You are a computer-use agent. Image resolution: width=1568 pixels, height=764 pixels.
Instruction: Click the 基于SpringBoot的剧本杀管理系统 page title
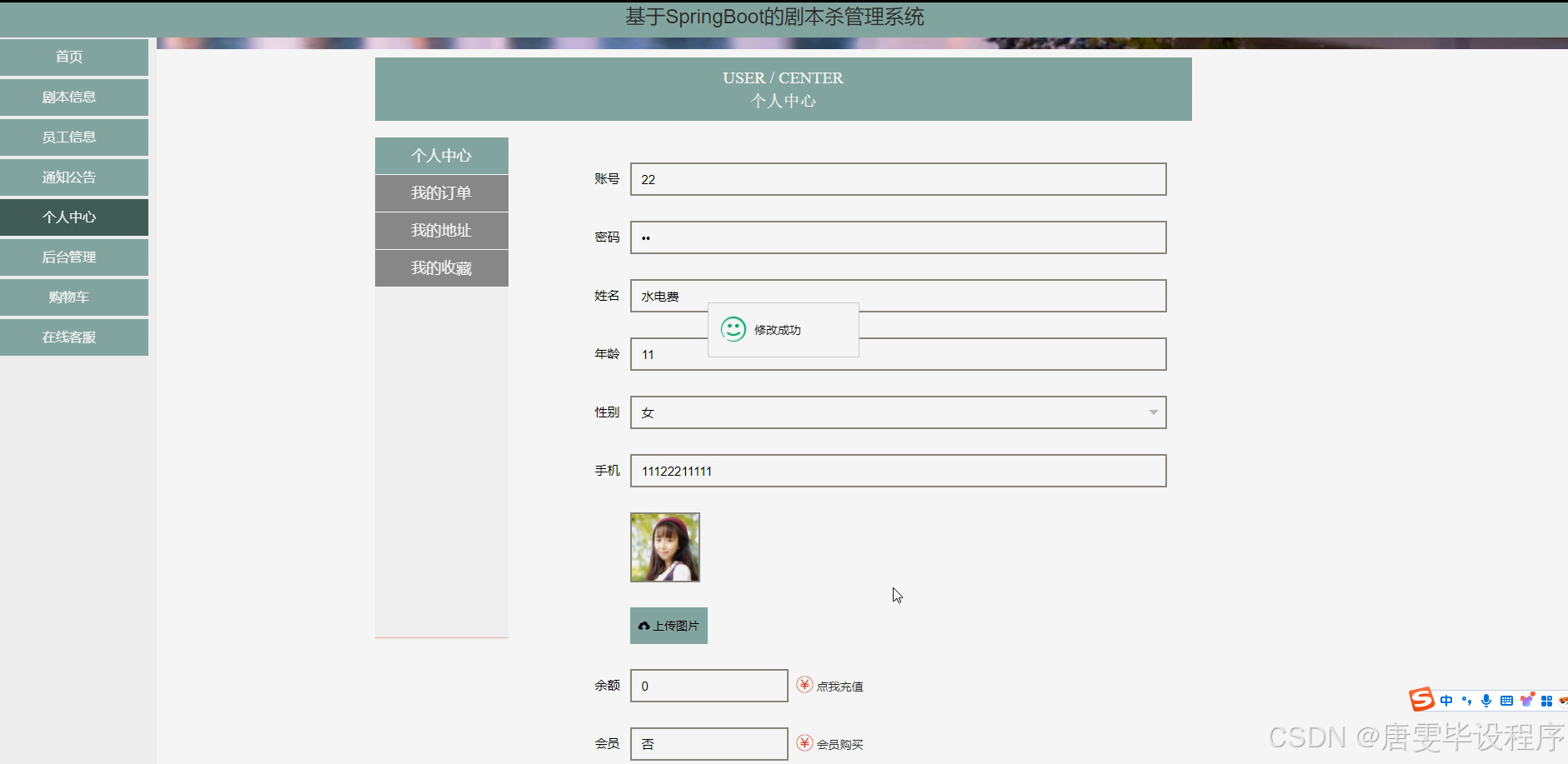[775, 17]
